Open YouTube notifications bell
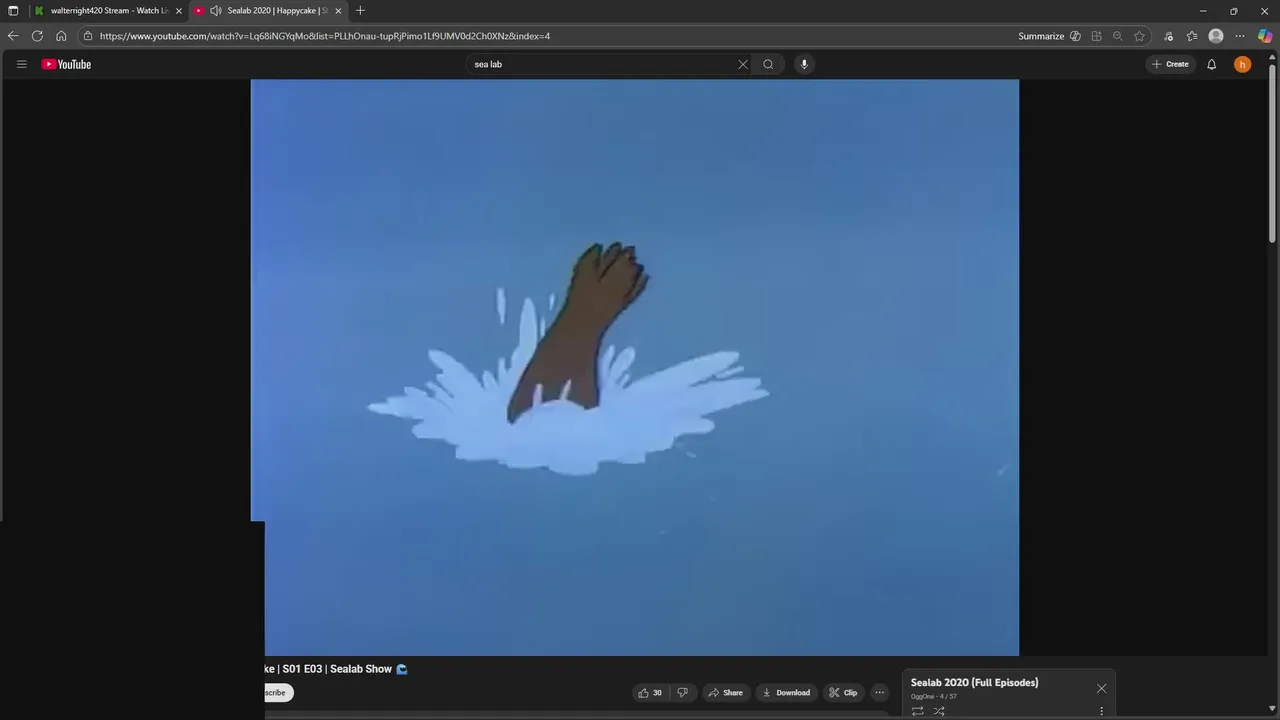This screenshot has height=720, width=1280. (x=1211, y=64)
